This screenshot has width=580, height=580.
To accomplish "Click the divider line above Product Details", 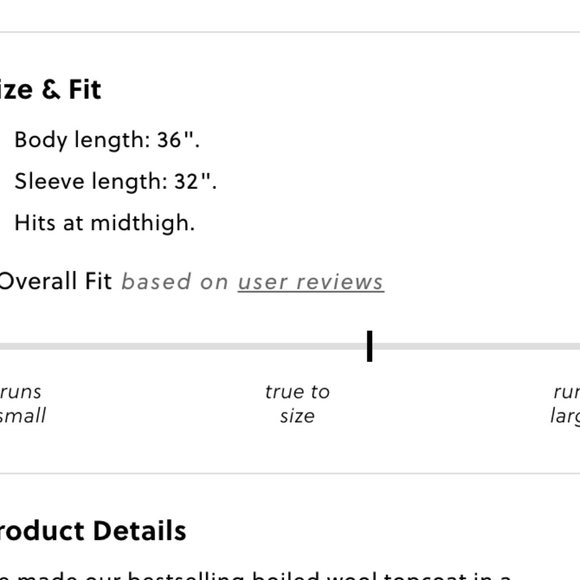I will click(x=290, y=473).
